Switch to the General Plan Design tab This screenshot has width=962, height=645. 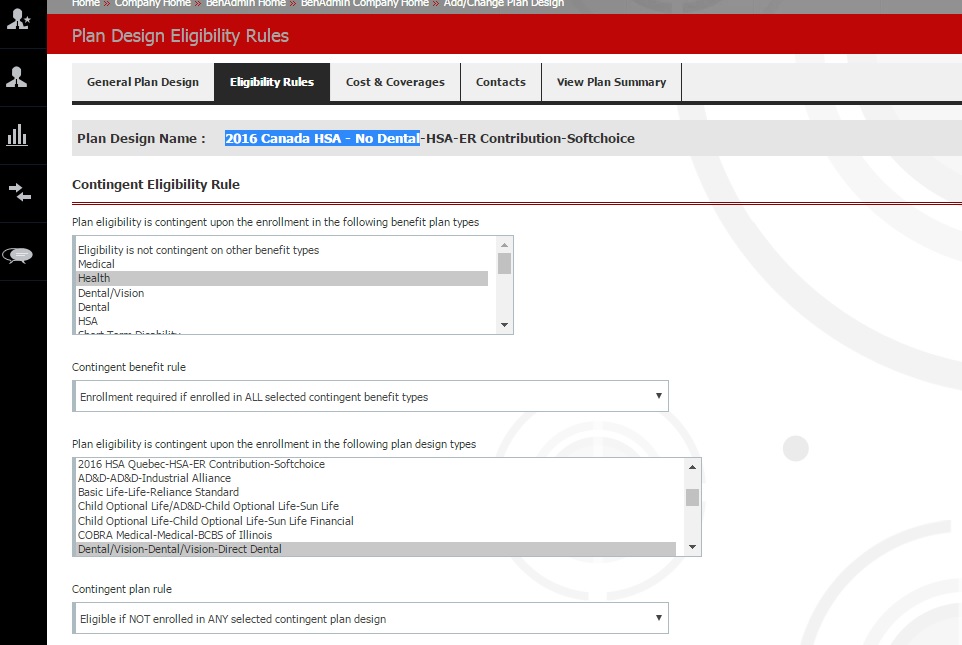(143, 82)
